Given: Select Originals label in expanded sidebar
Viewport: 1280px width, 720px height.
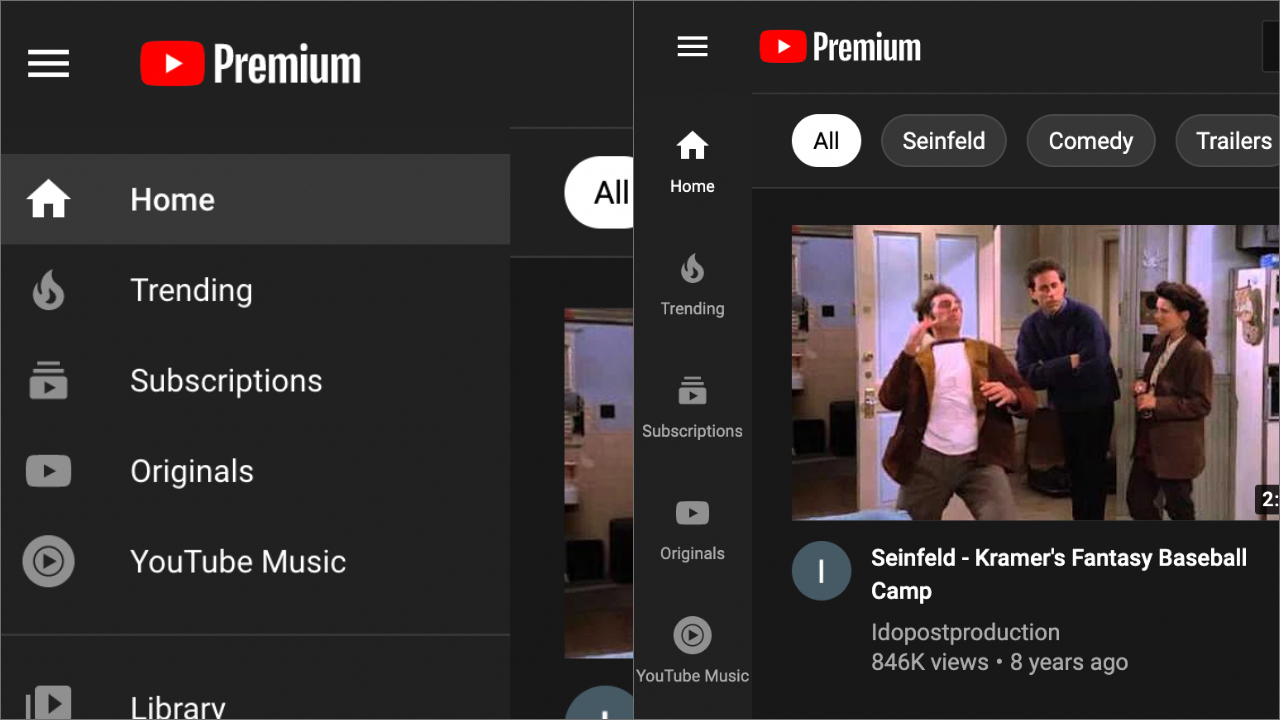Looking at the screenshot, I should pos(192,471).
